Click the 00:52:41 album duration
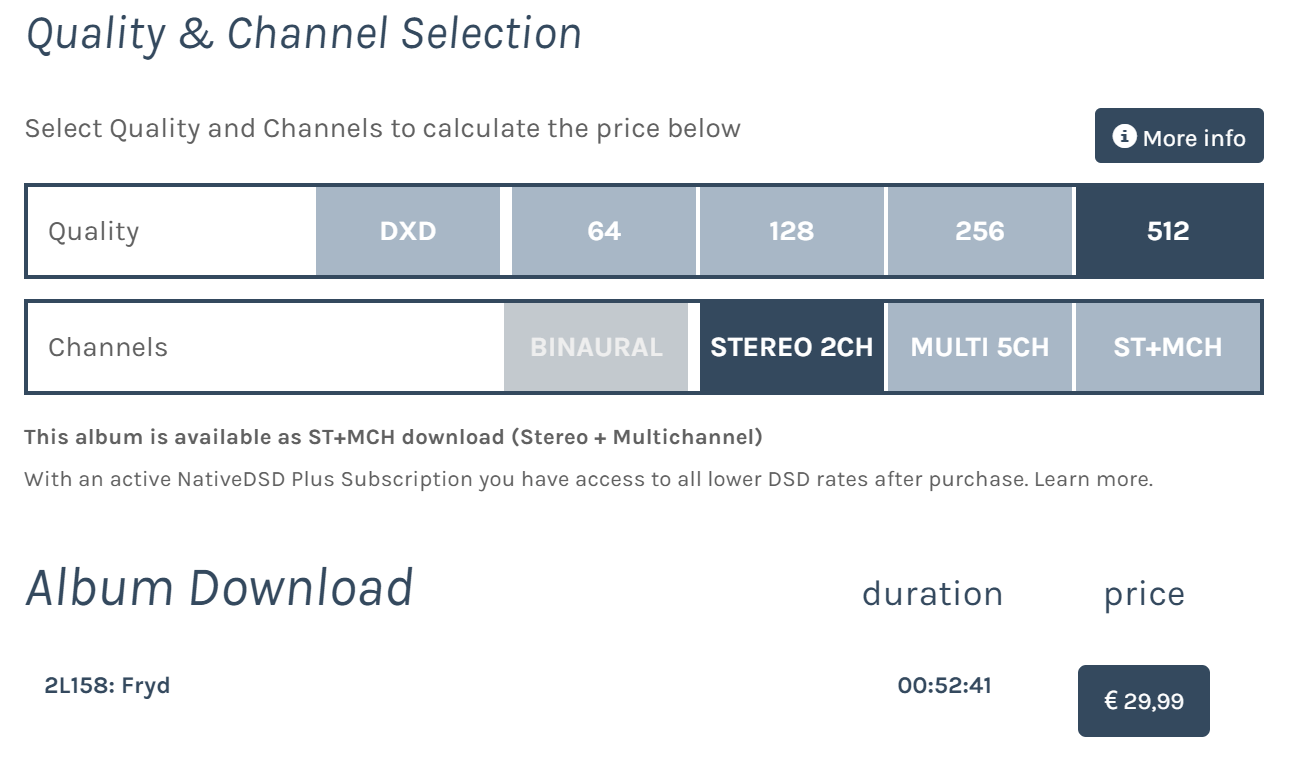Image resolution: width=1291 pixels, height=762 pixels. pyautogui.click(x=945, y=686)
